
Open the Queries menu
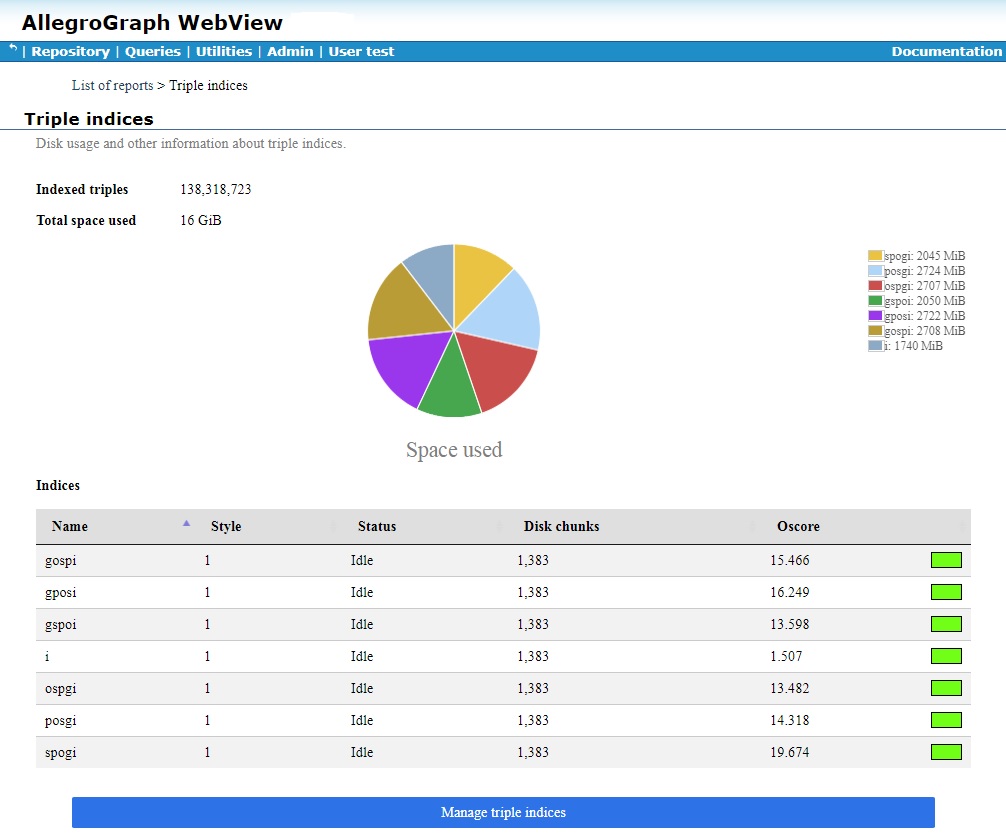point(152,51)
